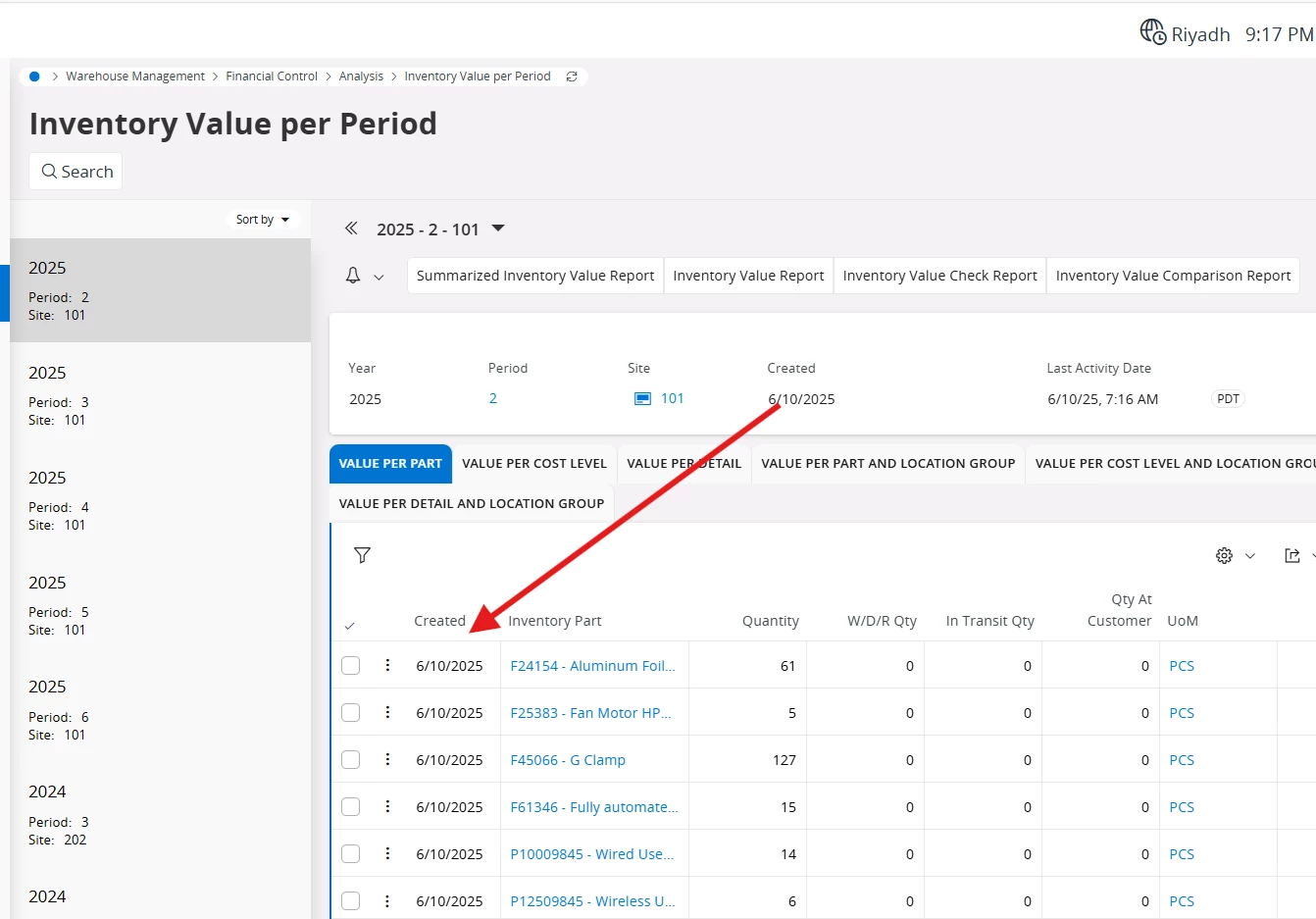
Task: Toggle the select-all rows checkmark
Action: pyautogui.click(x=350, y=625)
